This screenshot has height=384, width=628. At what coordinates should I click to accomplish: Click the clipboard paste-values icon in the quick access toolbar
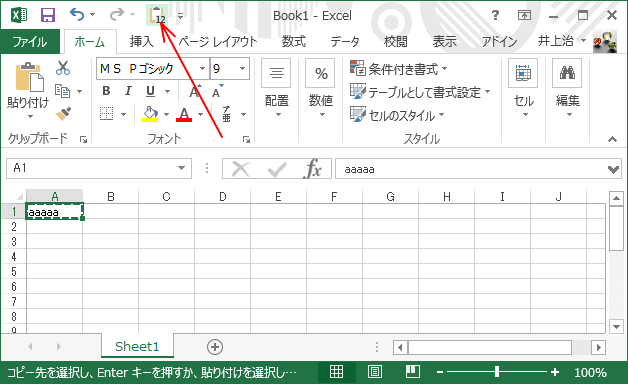157,15
